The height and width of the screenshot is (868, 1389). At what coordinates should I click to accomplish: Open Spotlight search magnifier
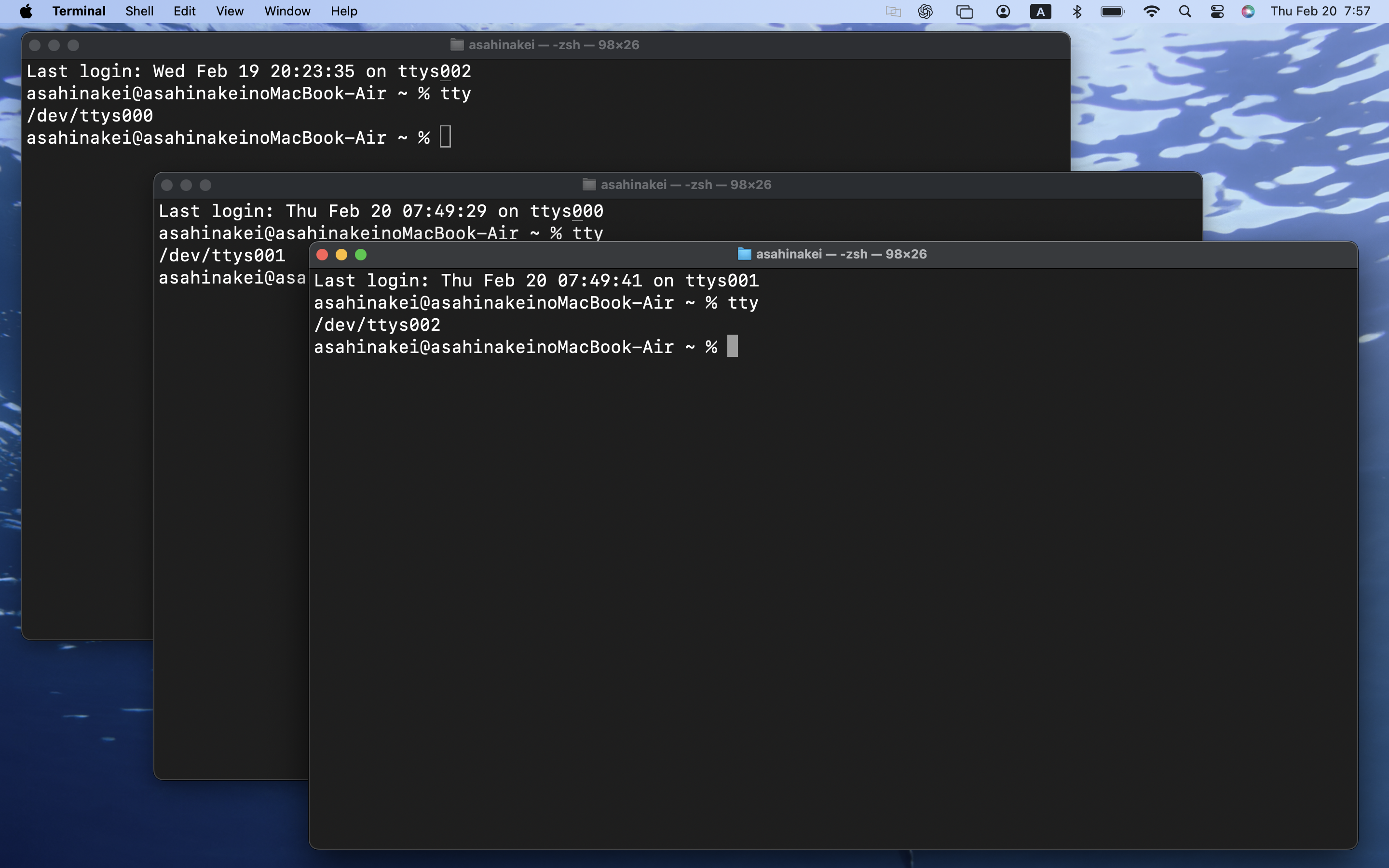click(1185, 12)
